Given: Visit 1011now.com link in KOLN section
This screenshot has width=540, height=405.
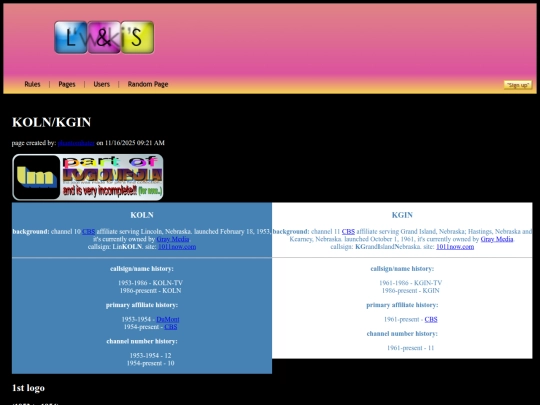Looking at the screenshot, I should [177, 247].
